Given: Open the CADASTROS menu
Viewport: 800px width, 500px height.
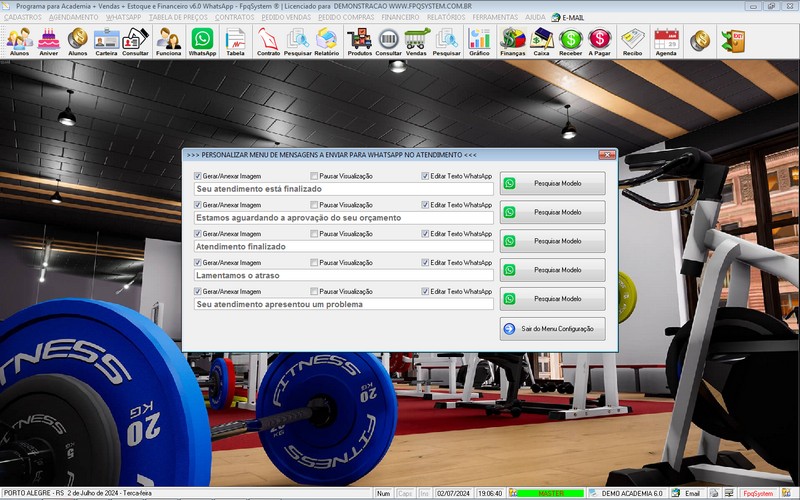Looking at the screenshot, I should click(22, 17).
